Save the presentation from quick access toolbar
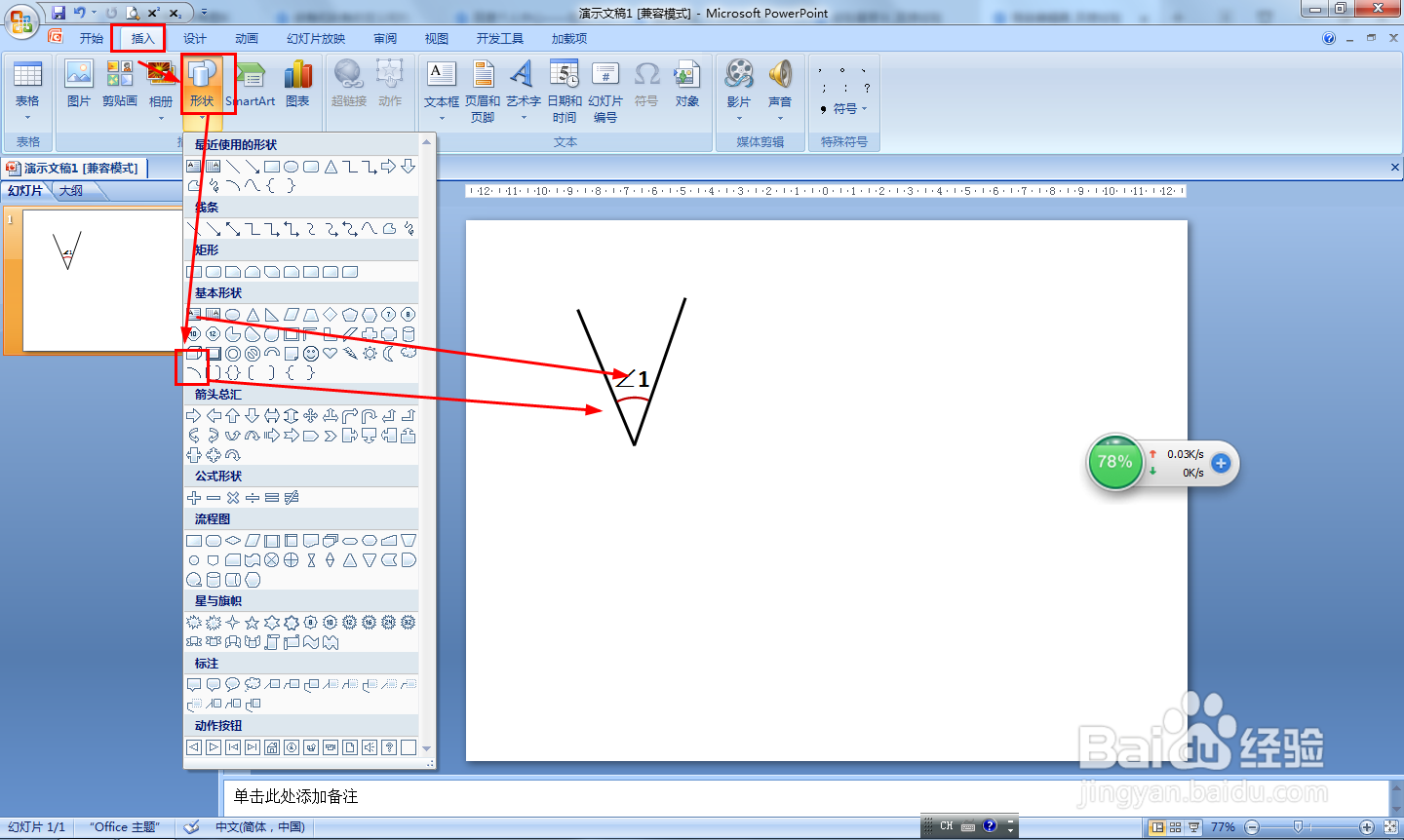This screenshot has width=1404, height=840. point(58,13)
